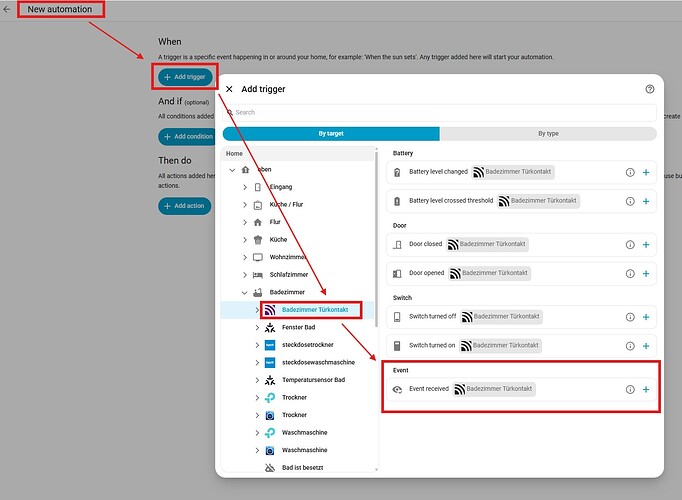Expand steckdosewaschmaschine device
The image size is (682, 500).
click(257, 363)
